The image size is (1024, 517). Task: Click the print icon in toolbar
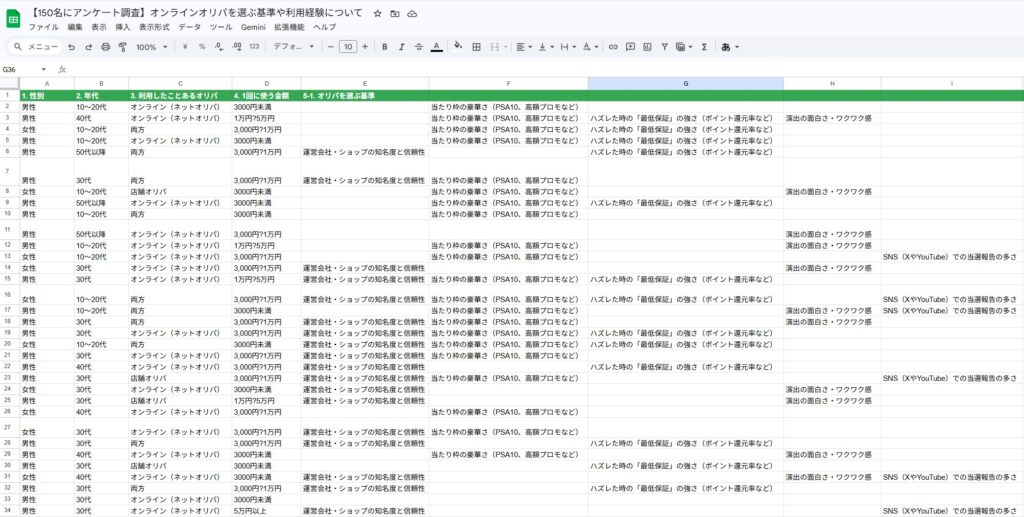105,47
